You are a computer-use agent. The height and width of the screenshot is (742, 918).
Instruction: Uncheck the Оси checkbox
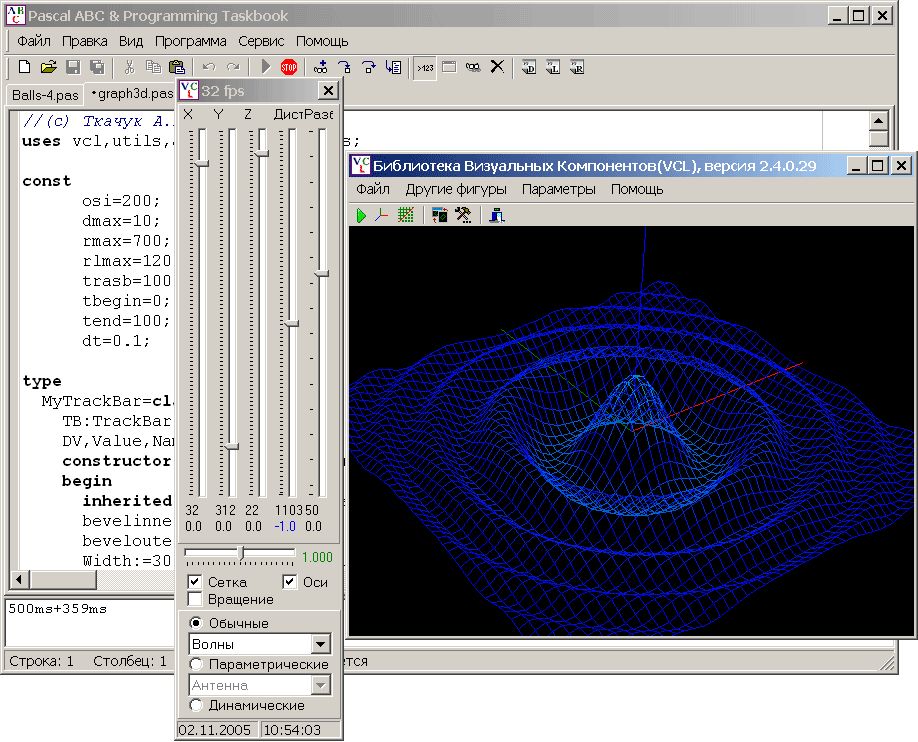pyautogui.click(x=290, y=582)
